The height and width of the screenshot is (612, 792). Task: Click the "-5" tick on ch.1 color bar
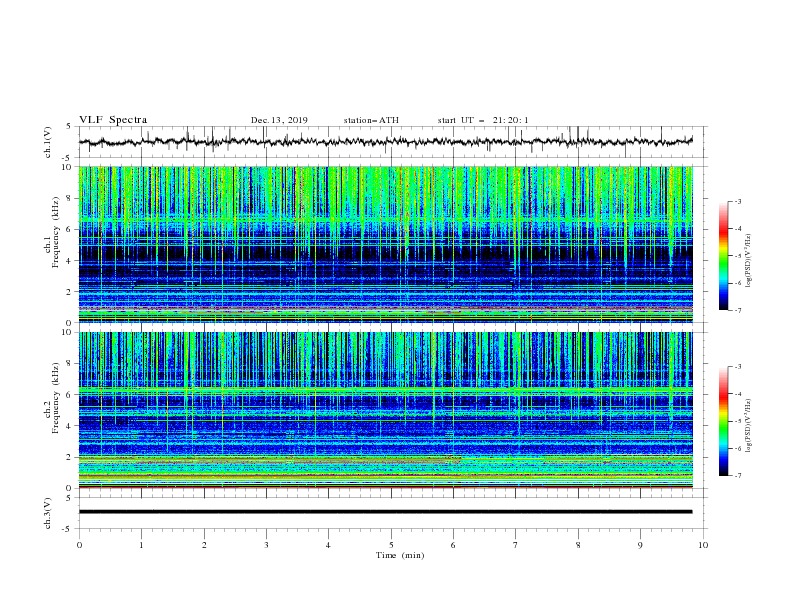[x=737, y=256]
